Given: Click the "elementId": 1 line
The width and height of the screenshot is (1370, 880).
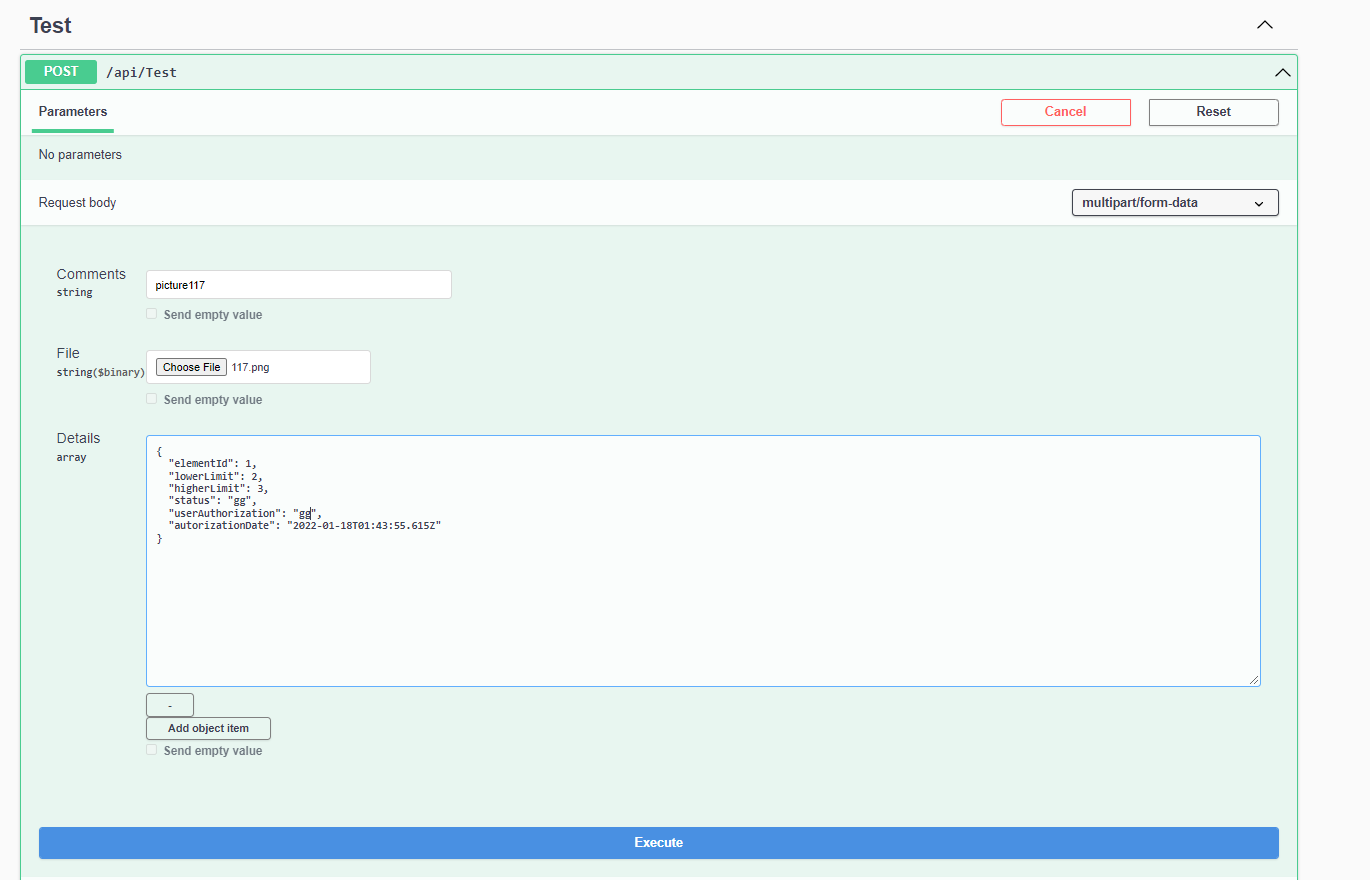Looking at the screenshot, I should tap(212, 464).
